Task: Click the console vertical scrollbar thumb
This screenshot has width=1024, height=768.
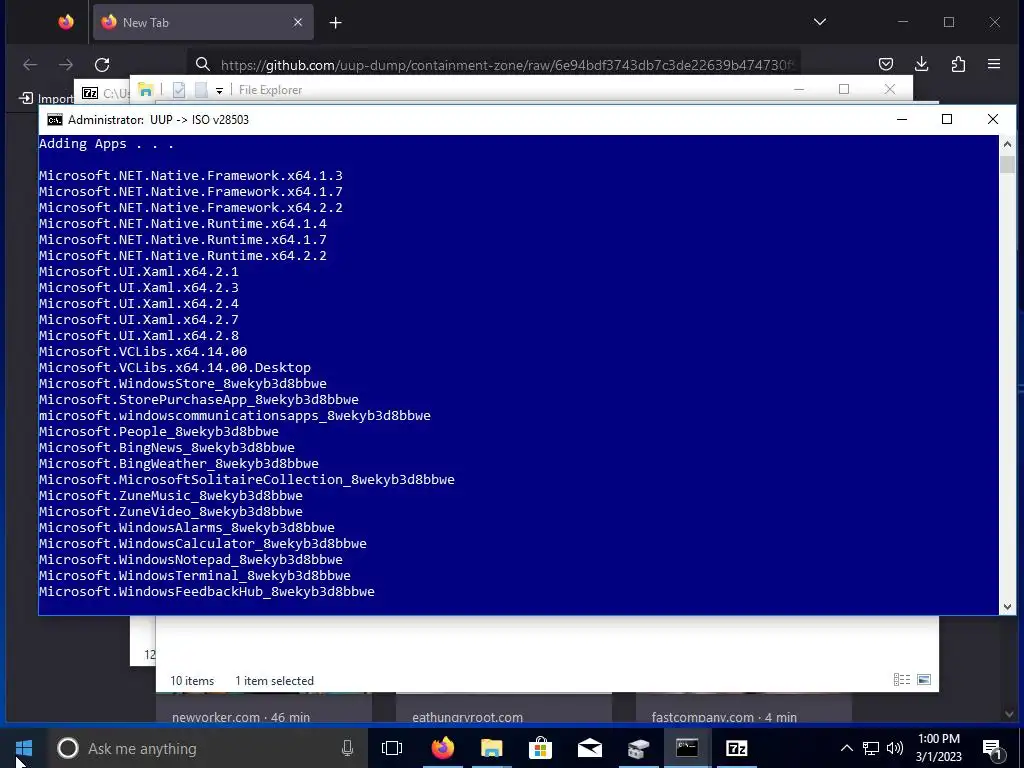Action: [x=1007, y=165]
